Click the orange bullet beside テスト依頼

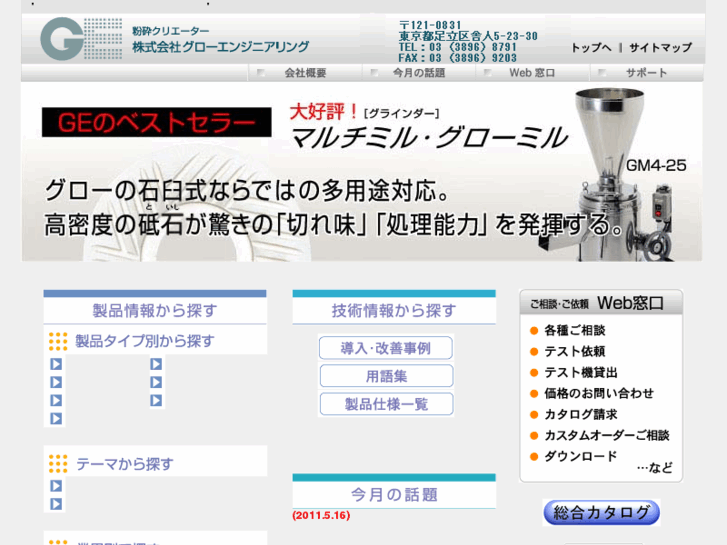tap(534, 352)
